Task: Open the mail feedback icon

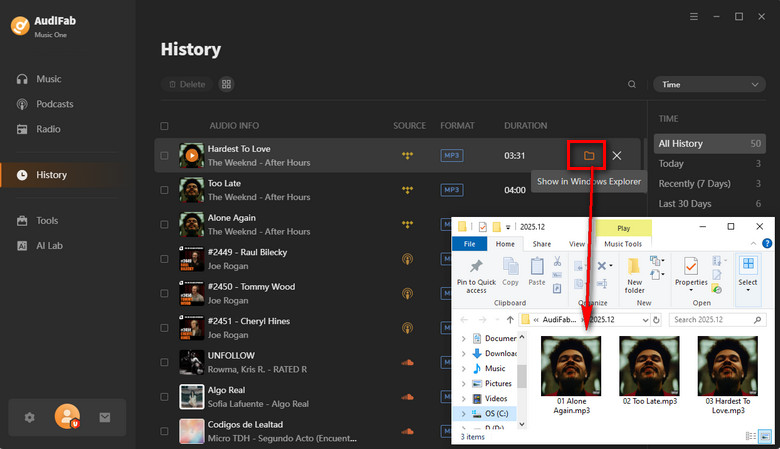Action: tap(104, 418)
